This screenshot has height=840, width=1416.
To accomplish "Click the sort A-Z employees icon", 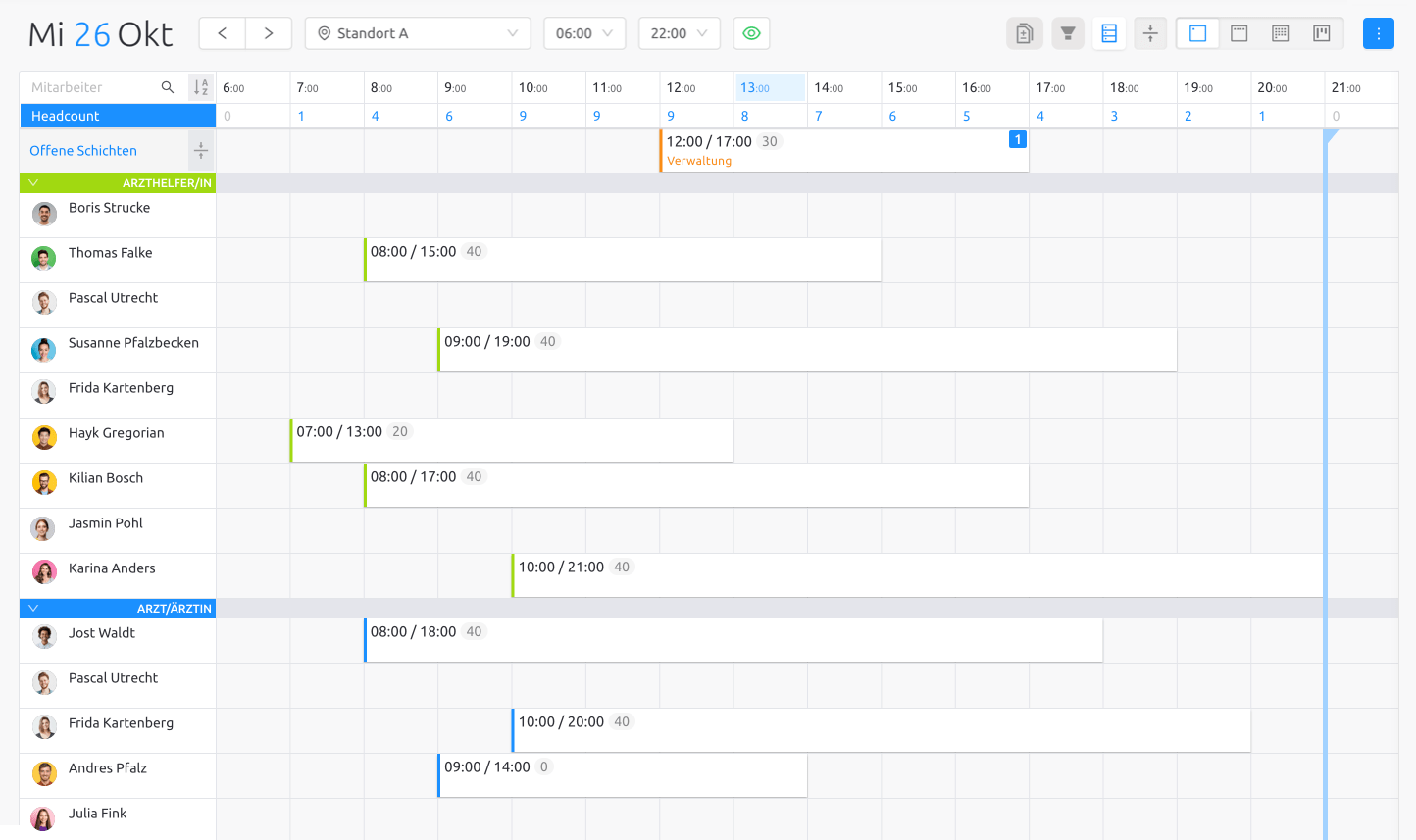I will point(201,86).
